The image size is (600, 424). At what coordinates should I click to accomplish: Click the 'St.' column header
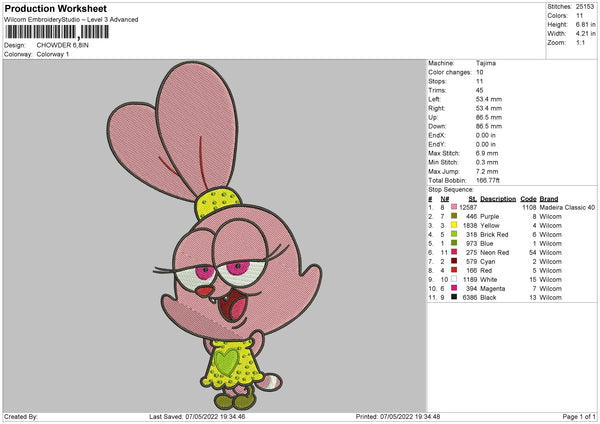coord(473,199)
